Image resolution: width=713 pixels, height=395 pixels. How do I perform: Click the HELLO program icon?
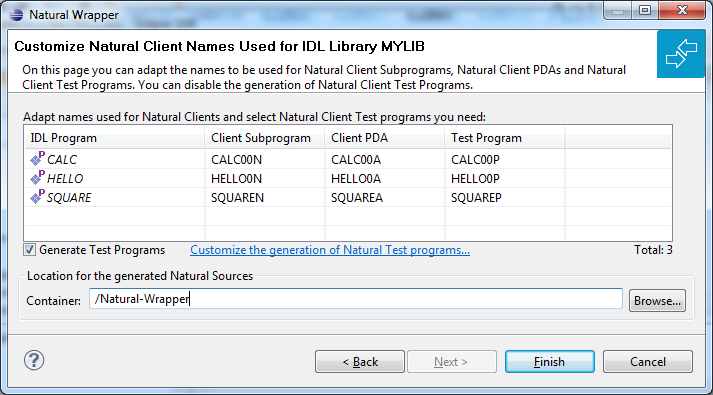click(x=37, y=178)
